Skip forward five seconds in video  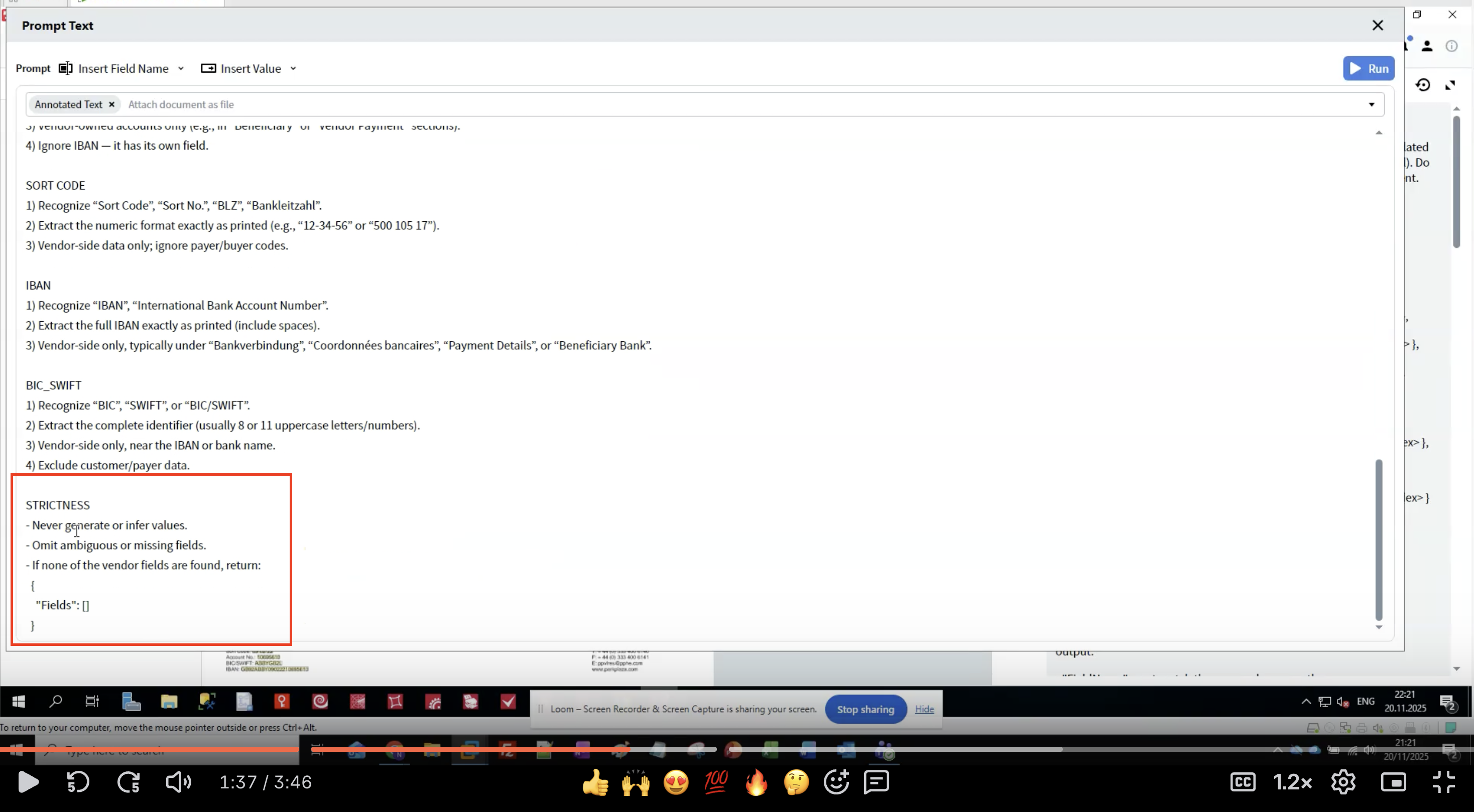pyautogui.click(x=129, y=782)
